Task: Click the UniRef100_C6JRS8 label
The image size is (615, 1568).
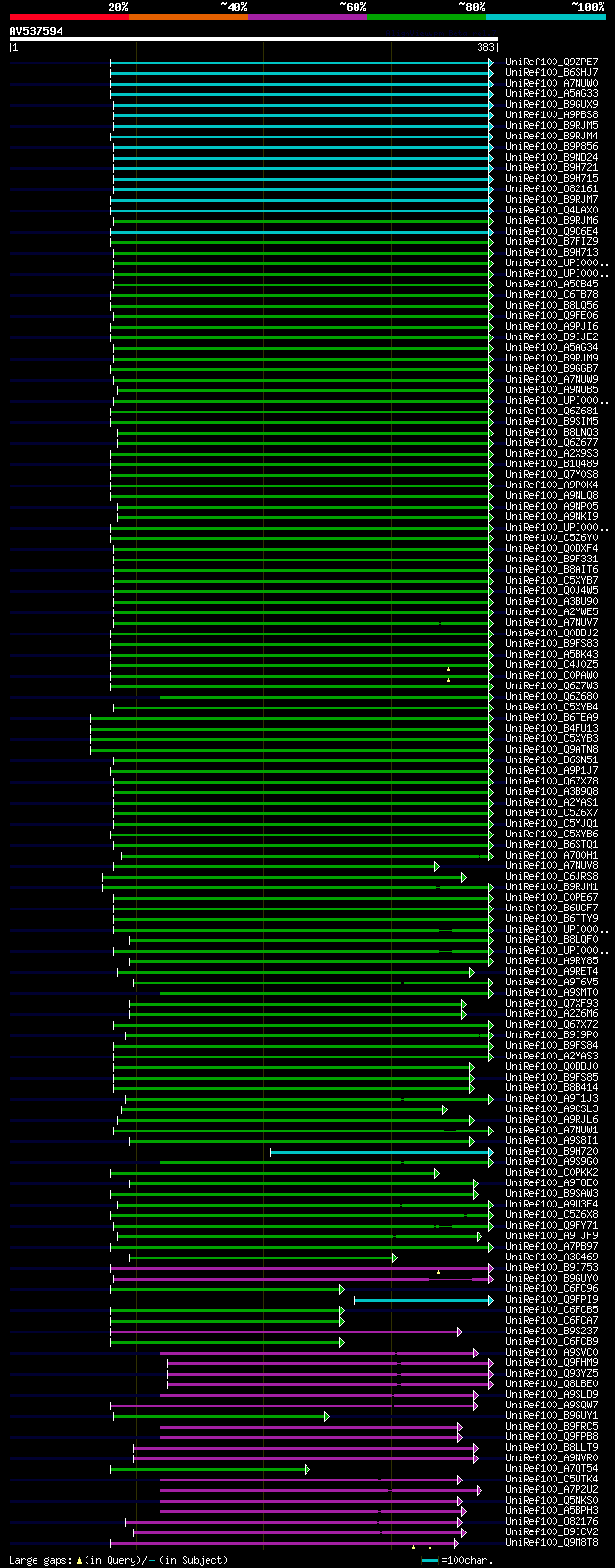Action: [552, 876]
